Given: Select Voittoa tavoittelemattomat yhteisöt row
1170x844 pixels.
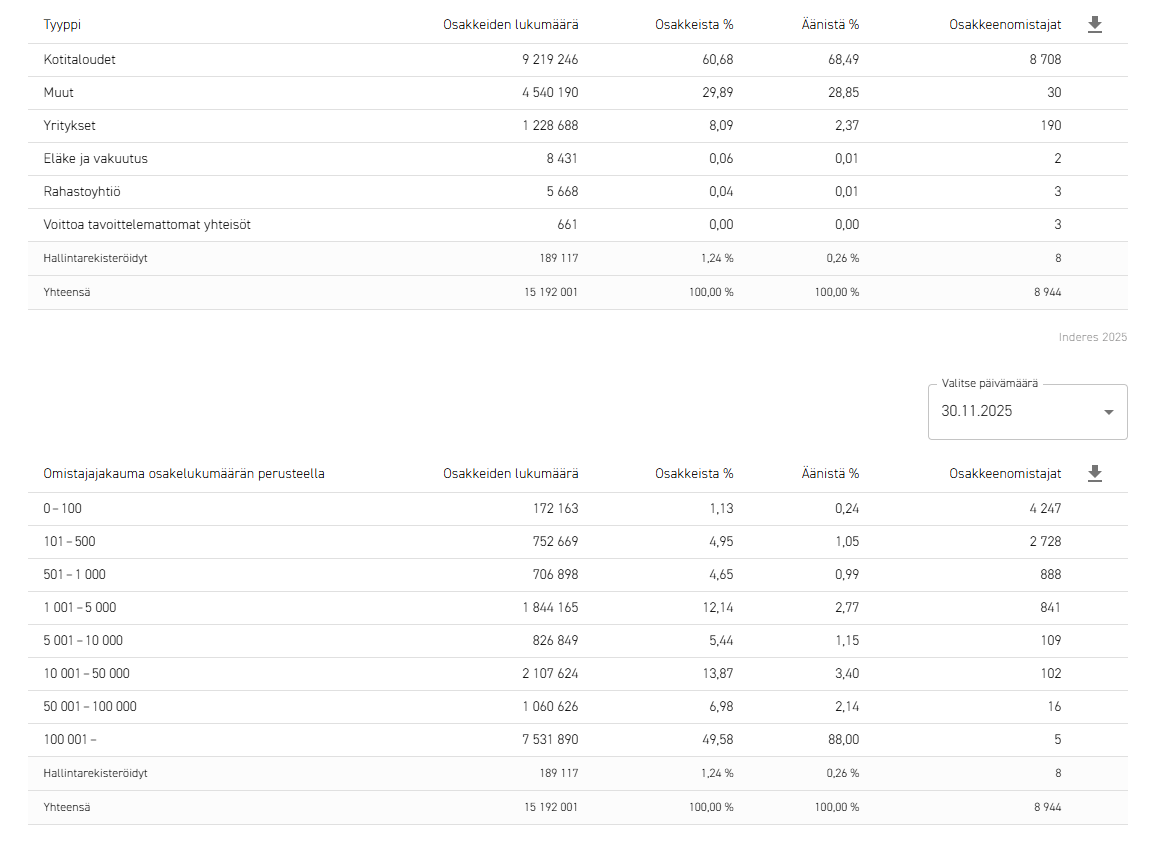Looking at the screenshot, I should tap(147, 225).
